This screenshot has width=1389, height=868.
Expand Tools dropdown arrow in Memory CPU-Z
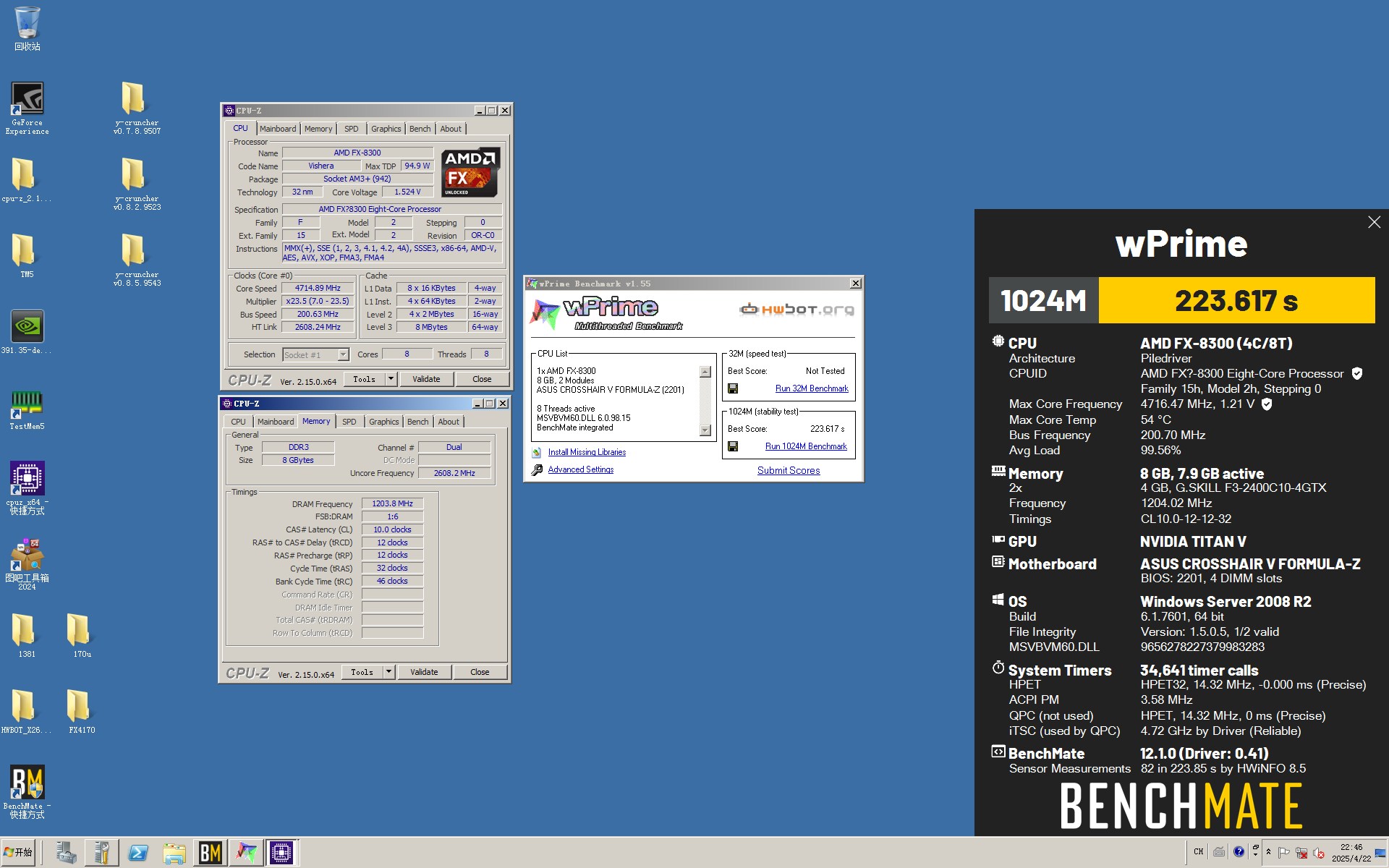pyautogui.click(x=388, y=672)
